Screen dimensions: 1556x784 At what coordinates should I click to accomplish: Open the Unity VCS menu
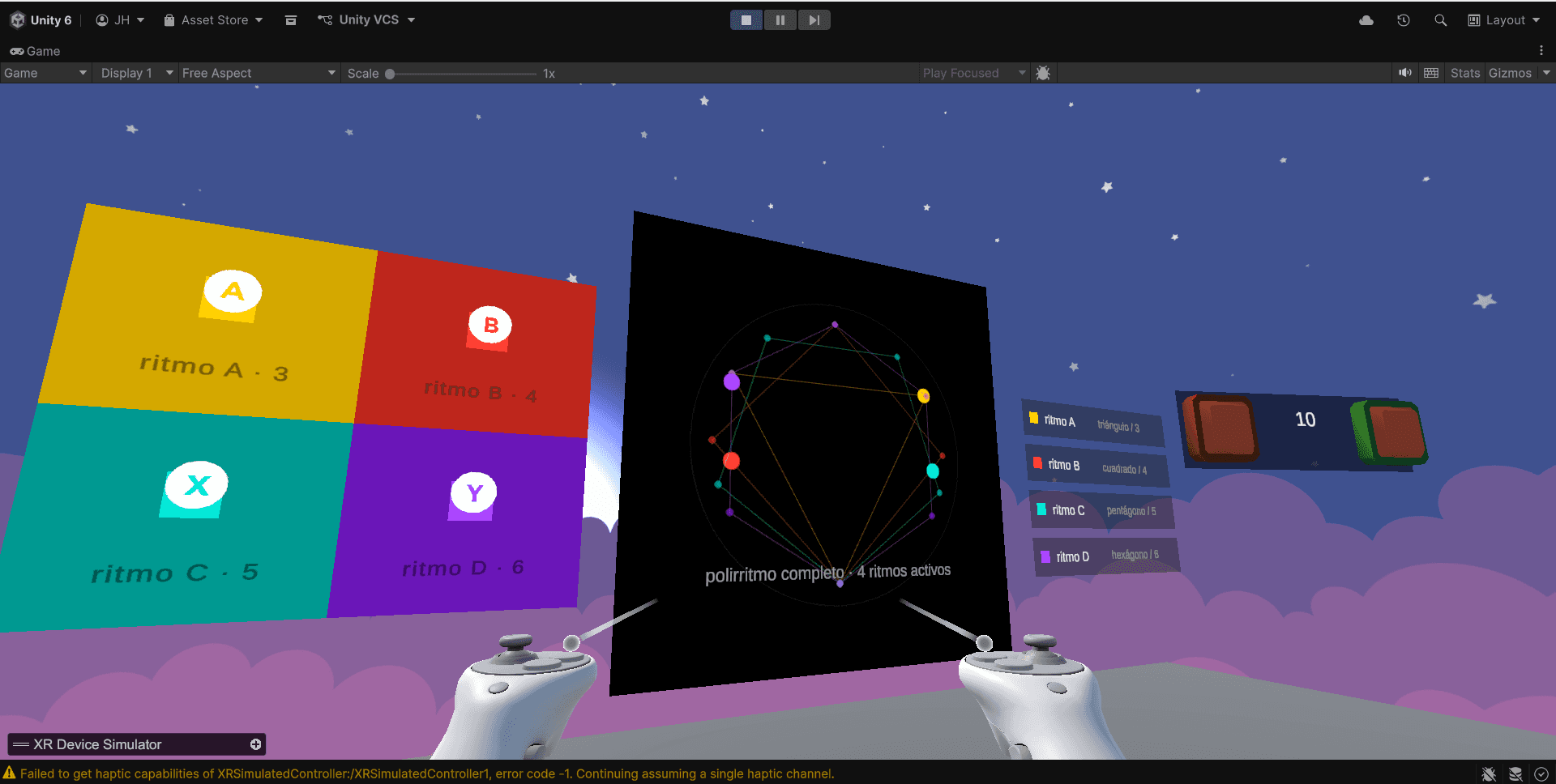click(366, 19)
